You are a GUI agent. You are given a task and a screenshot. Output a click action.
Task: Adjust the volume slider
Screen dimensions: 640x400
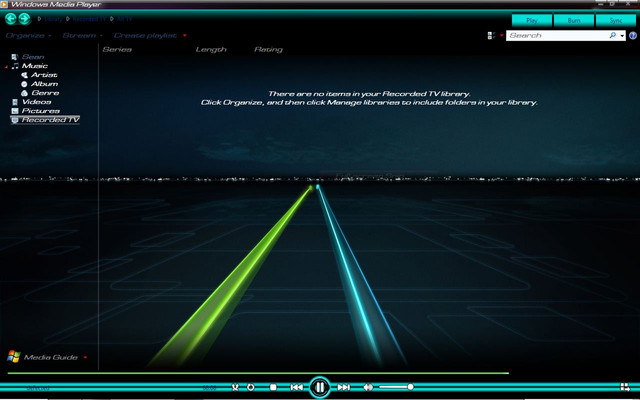click(396, 387)
